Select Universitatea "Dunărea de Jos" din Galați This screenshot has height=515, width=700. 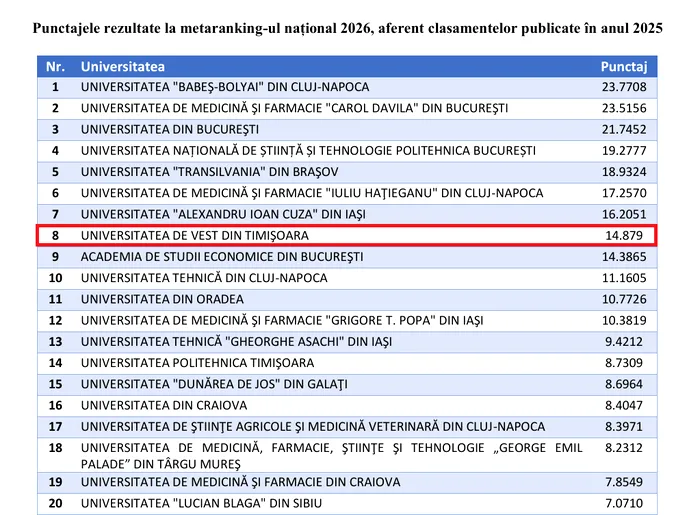click(214, 384)
